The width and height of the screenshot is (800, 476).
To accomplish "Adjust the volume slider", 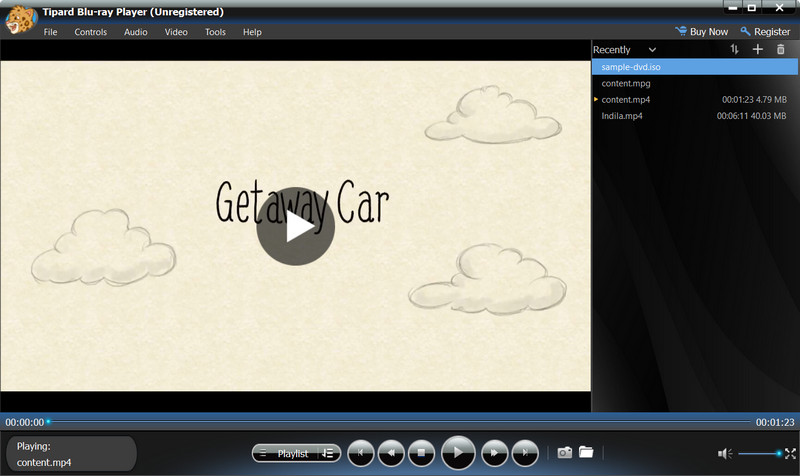I will (x=760, y=453).
